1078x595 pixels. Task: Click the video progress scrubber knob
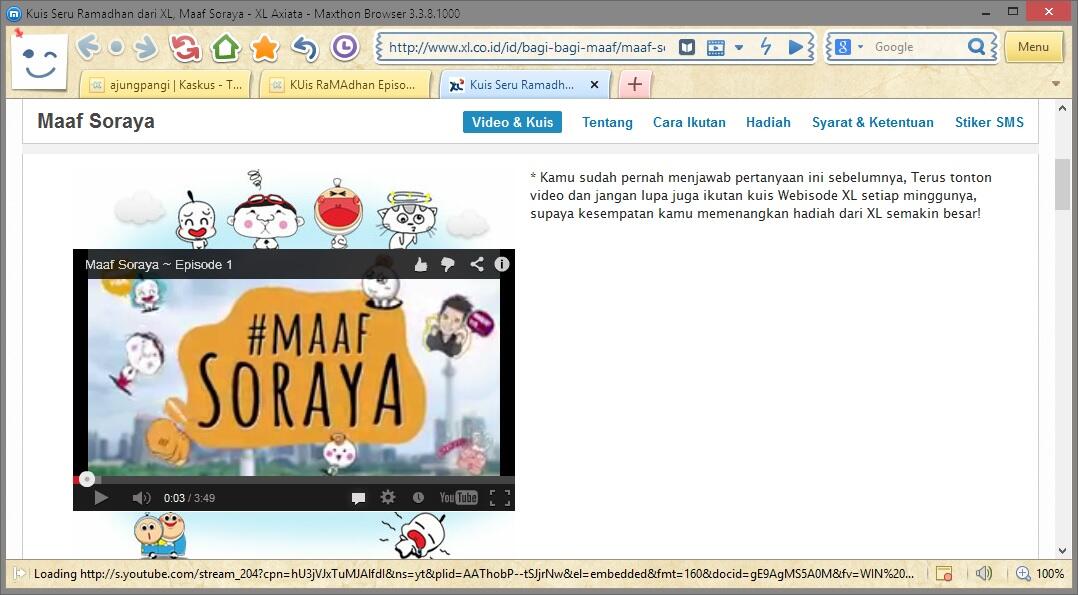point(87,479)
